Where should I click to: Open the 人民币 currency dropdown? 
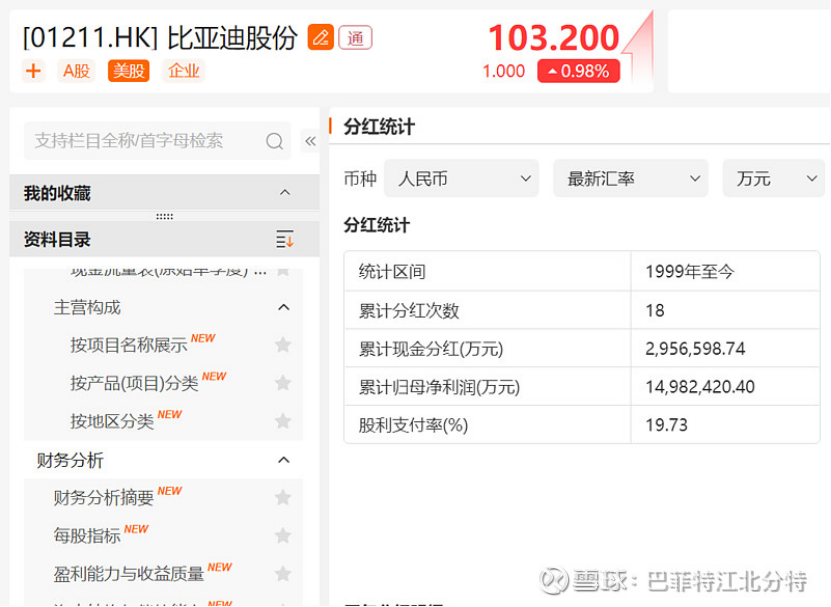click(x=461, y=179)
